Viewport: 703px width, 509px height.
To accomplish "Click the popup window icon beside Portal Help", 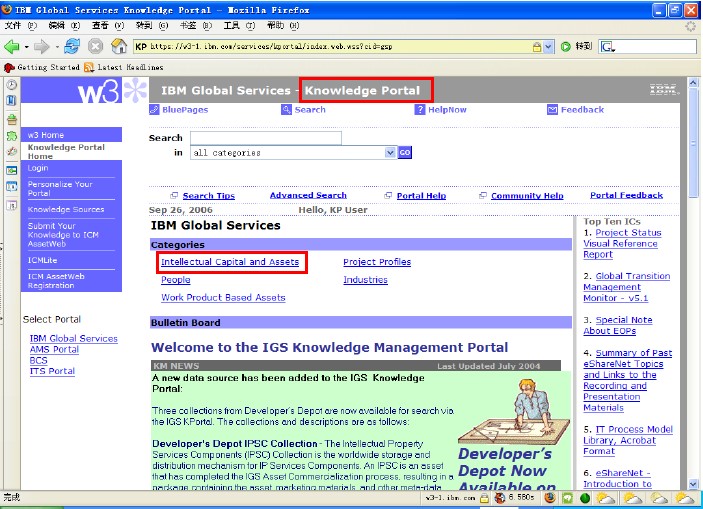I will pyautogui.click(x=388, y=196).
